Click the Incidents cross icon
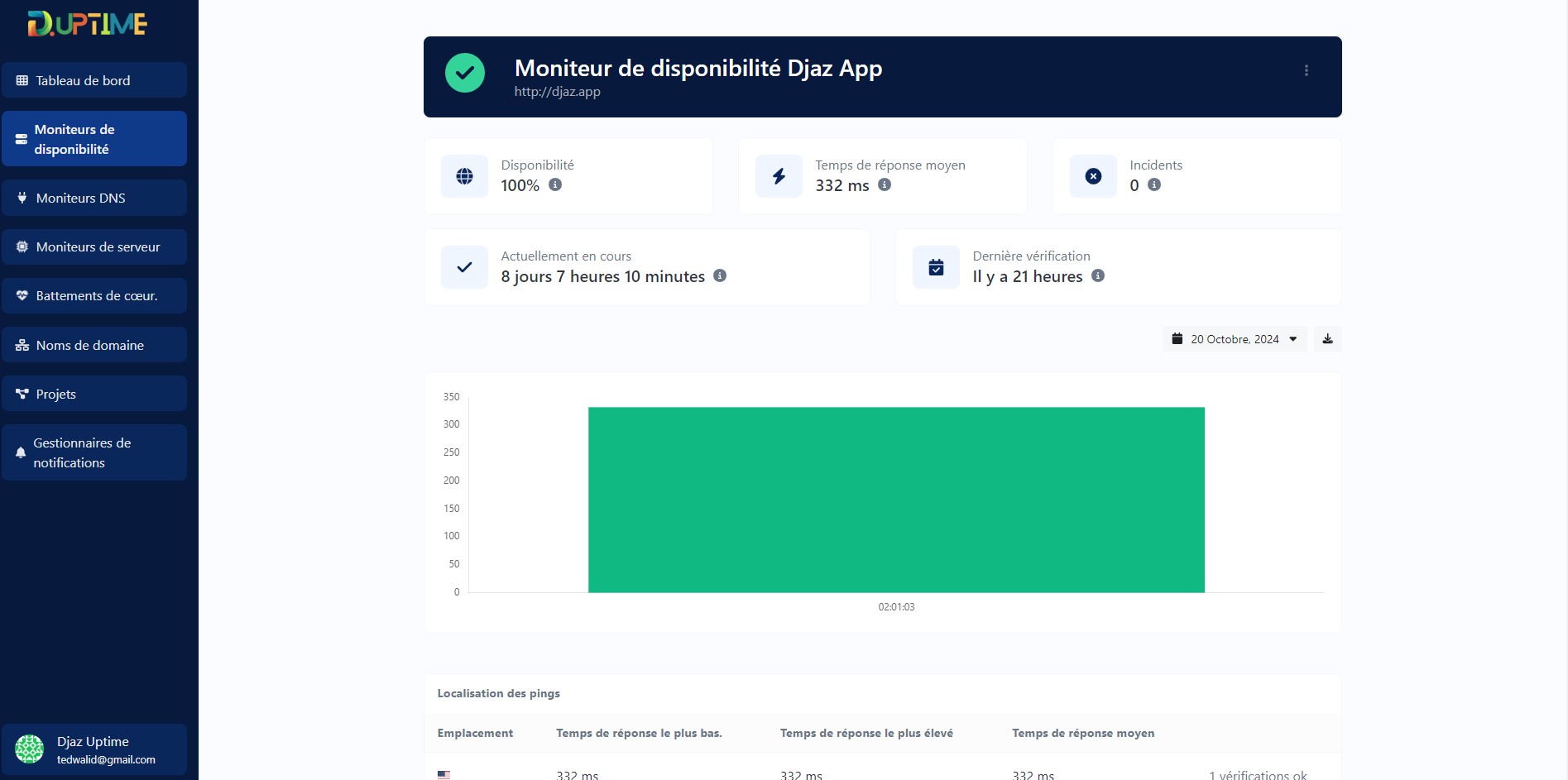 1093,176
